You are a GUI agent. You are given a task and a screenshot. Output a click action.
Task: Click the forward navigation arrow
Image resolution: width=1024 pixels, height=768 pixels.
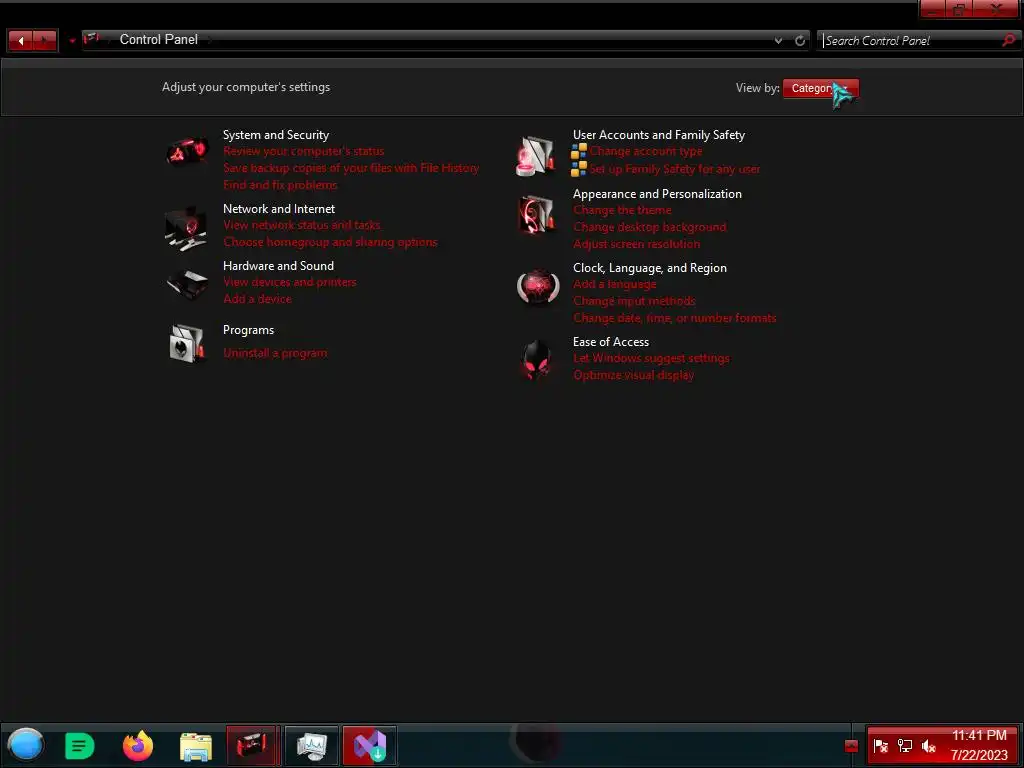tap(44, 40)
